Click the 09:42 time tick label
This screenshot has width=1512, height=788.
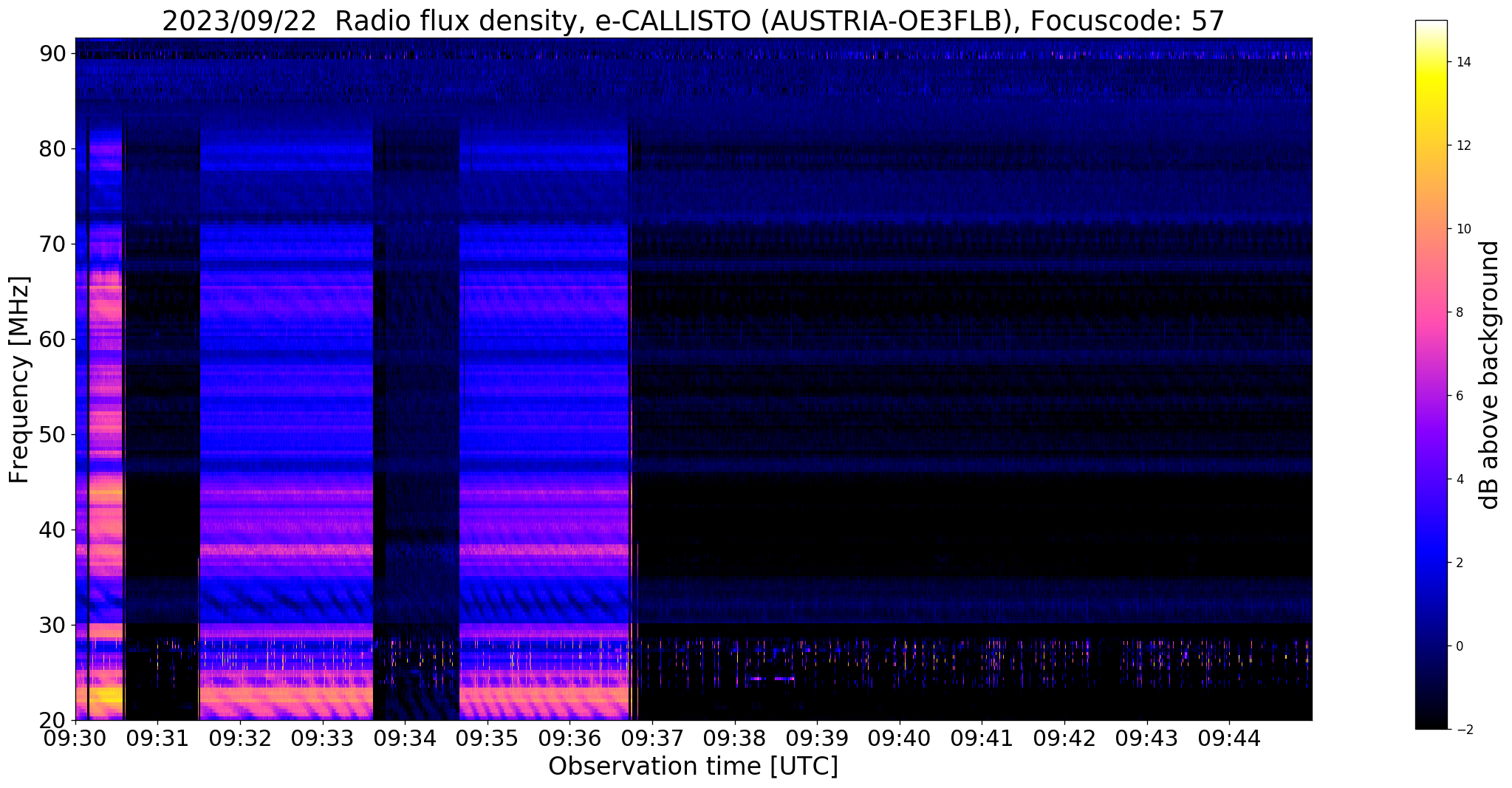[x=1064, y=737]
